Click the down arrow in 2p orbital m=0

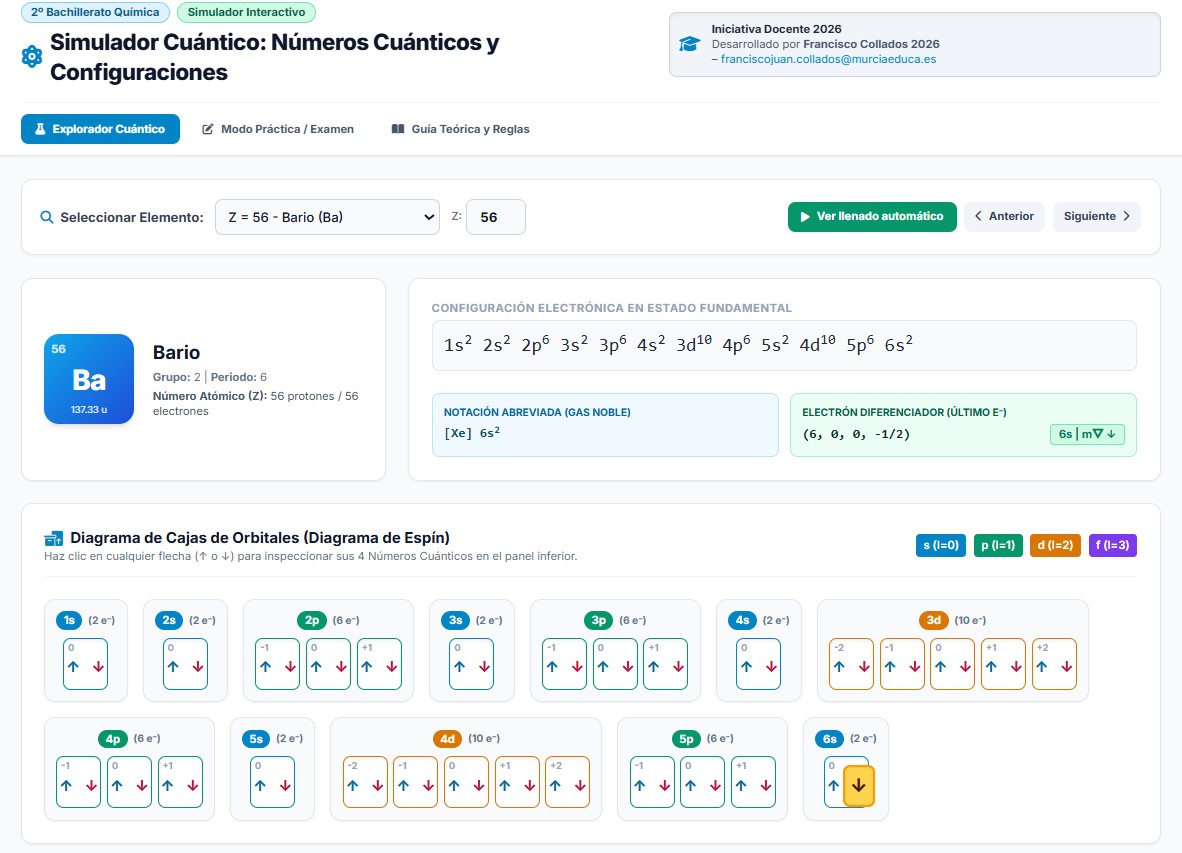click(x=341, y=666)
